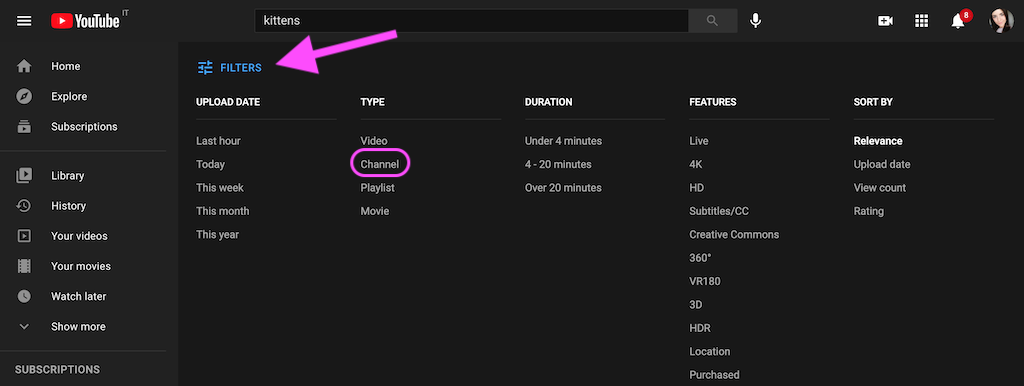Filter by Last hour upload date
This screenshot has width=1024, height=386.
point(218,141)
